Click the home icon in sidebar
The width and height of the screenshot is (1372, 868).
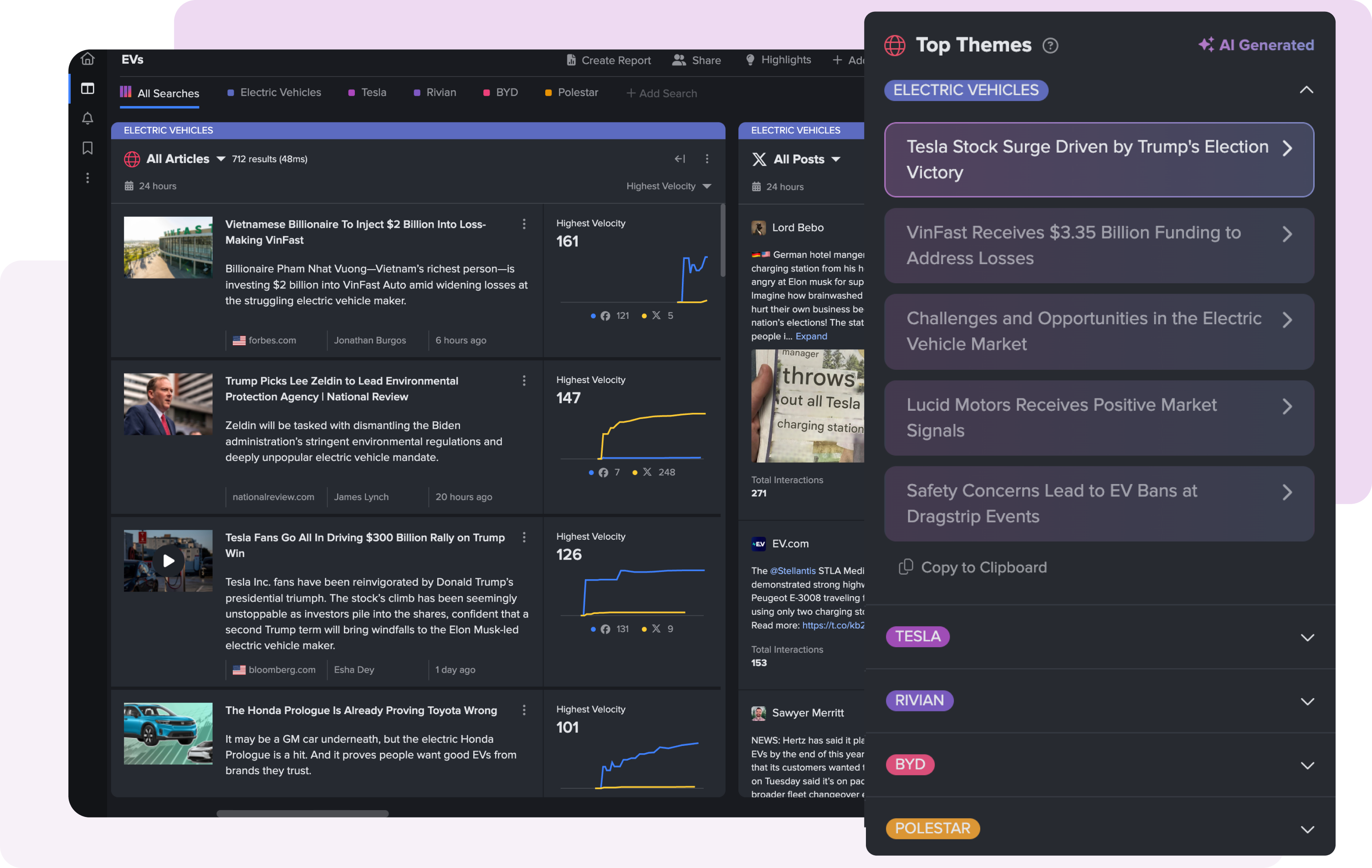(x=87, y=59)
